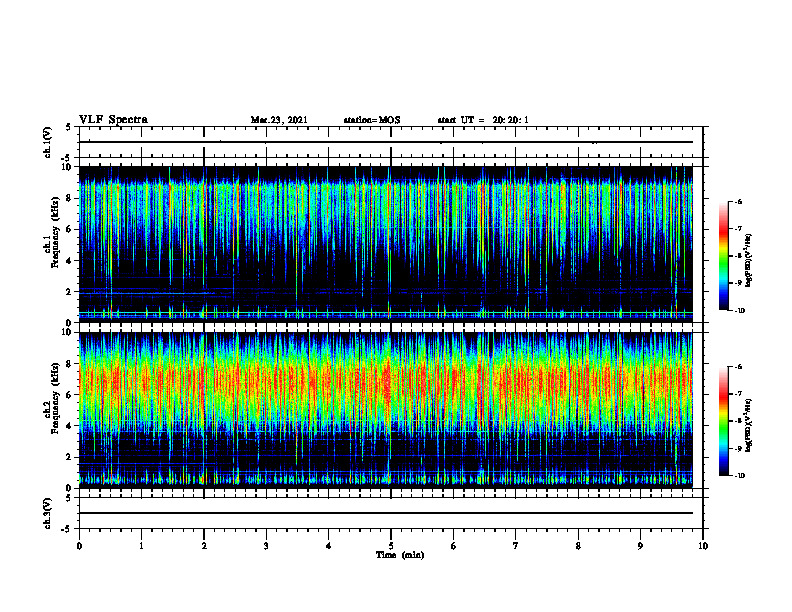Click time axis tick label "1"
The width and height of the screenshot is (792, 612).
tap(141, 546)
